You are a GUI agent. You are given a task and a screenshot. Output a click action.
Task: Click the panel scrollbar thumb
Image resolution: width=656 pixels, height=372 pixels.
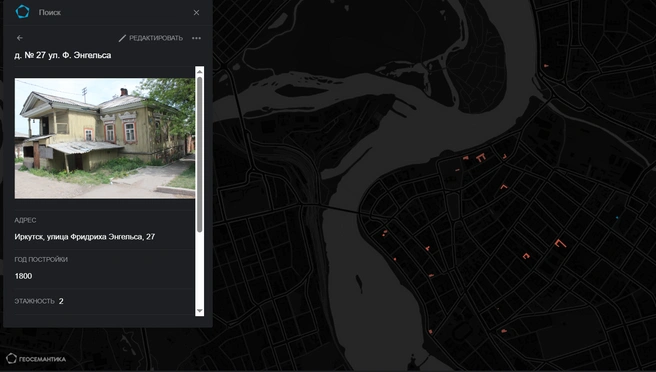tap(200, 154)
